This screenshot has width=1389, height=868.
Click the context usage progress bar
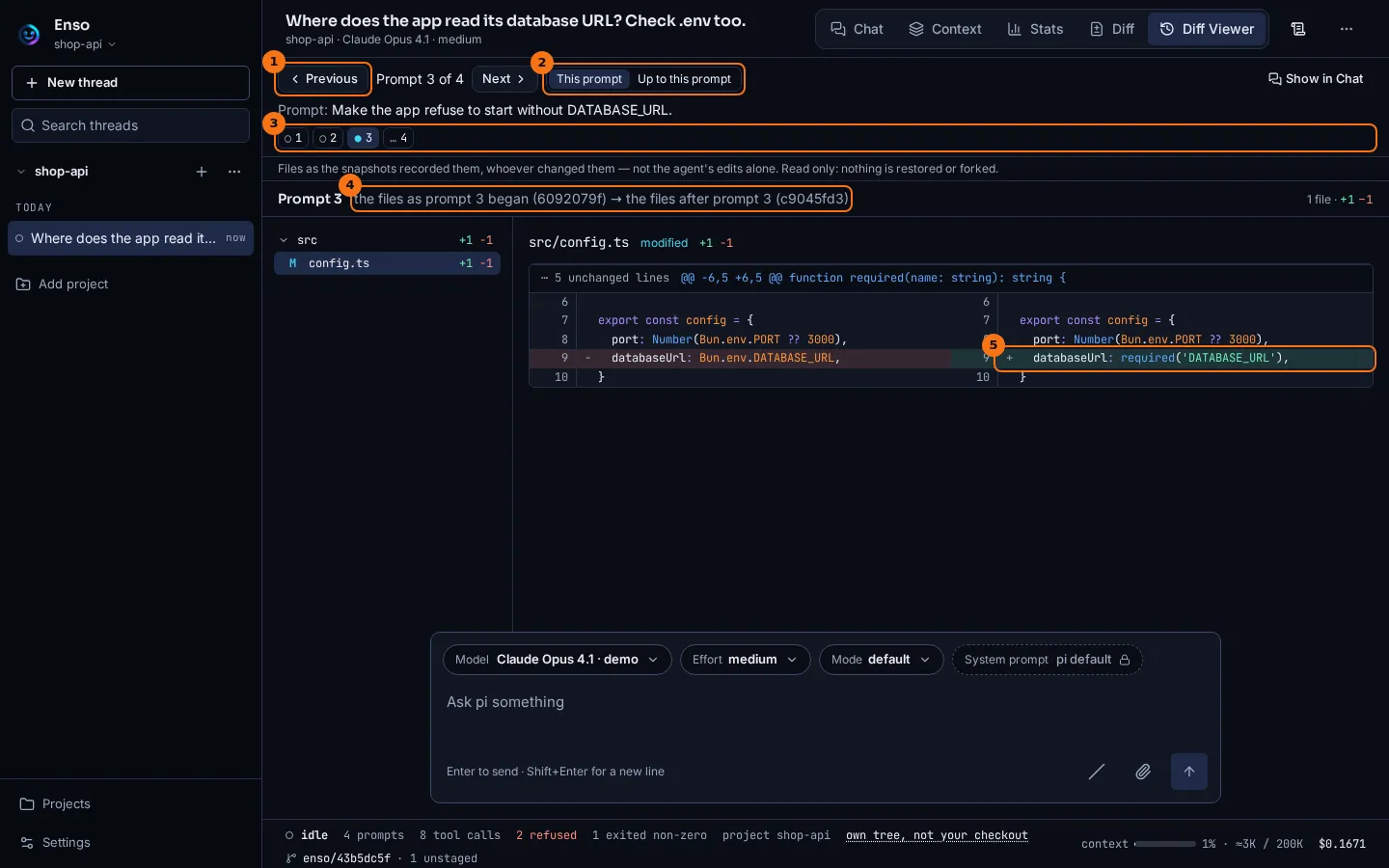1165,844
